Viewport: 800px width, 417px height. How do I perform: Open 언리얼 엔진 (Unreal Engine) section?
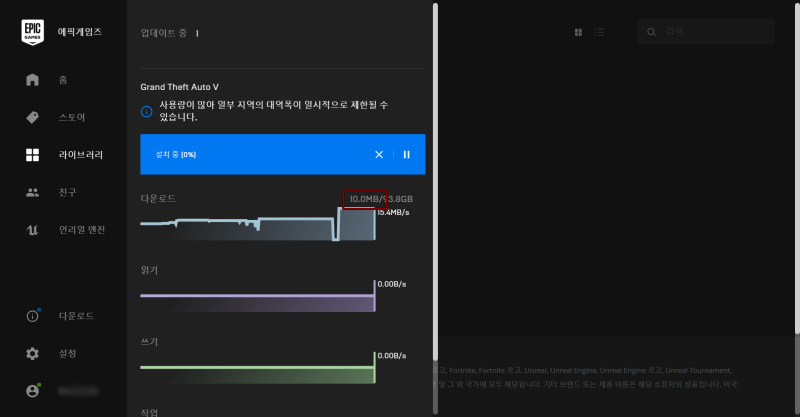pyautogui.click(x=82, y=230)
